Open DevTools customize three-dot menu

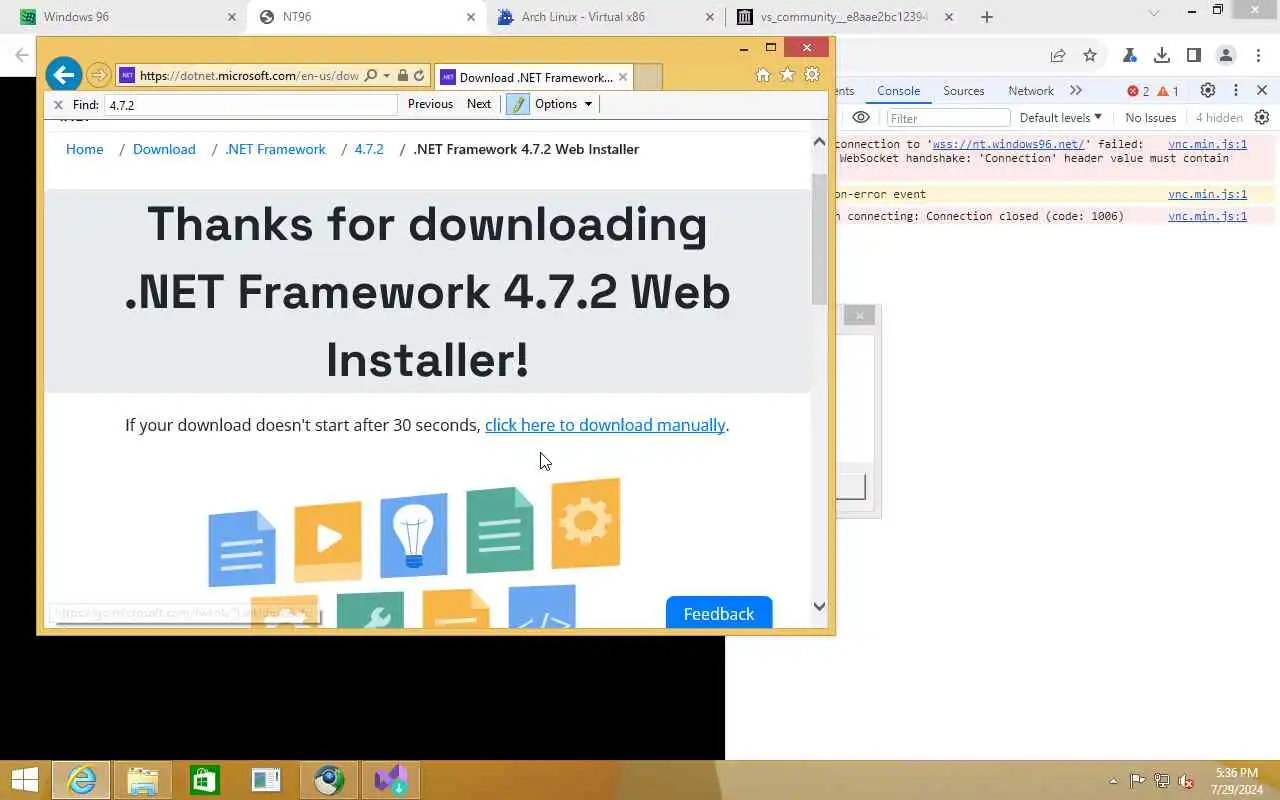[1236, 90]
